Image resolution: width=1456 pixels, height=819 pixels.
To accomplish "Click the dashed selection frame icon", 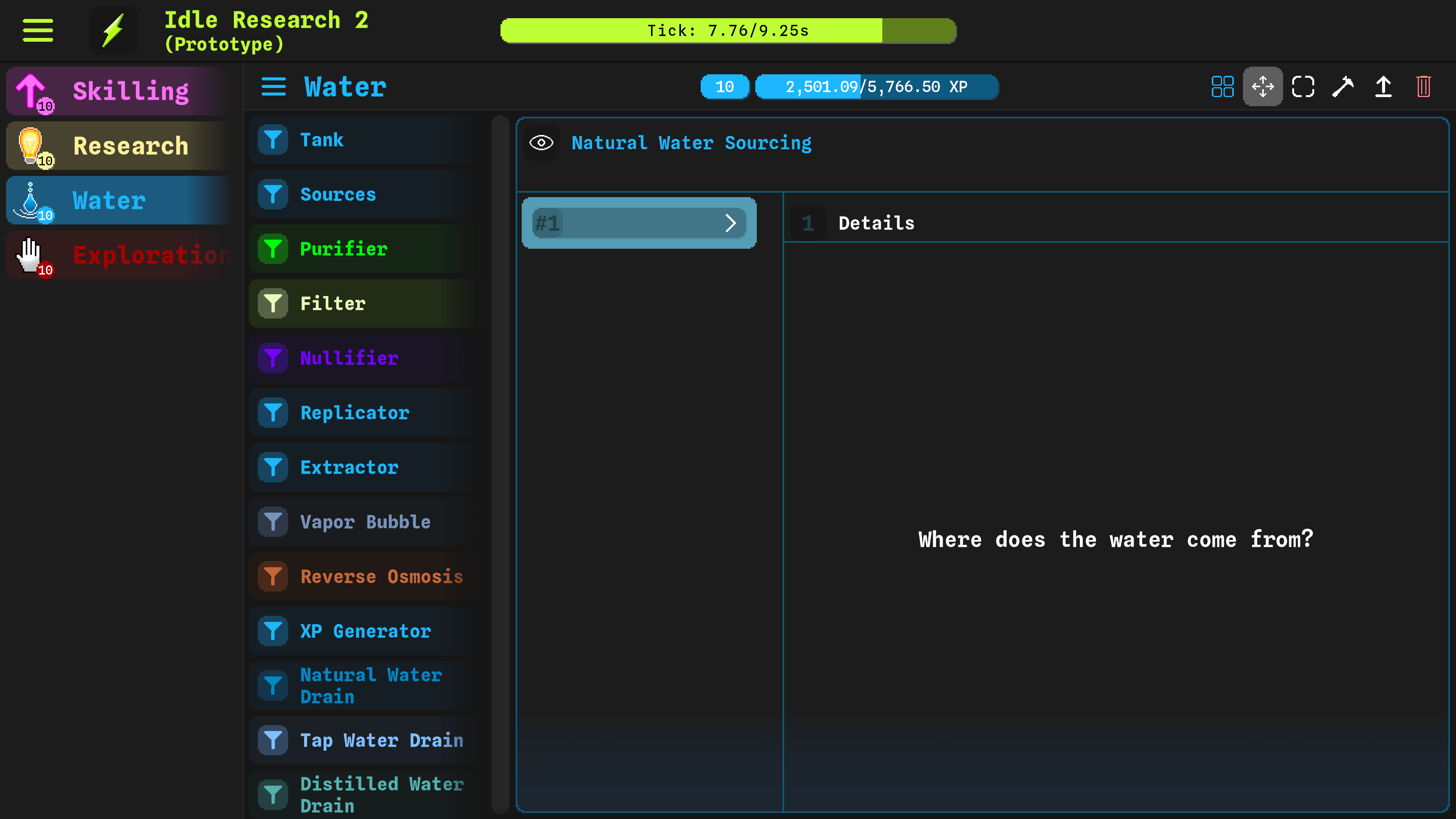I will 1303,87.
